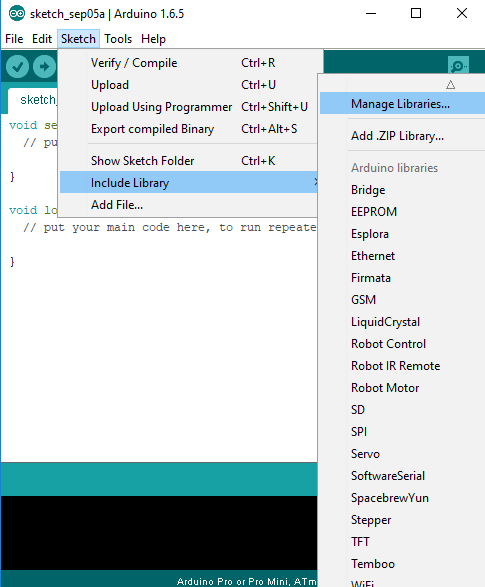Select the sketch tab in editor

(33, 100)
